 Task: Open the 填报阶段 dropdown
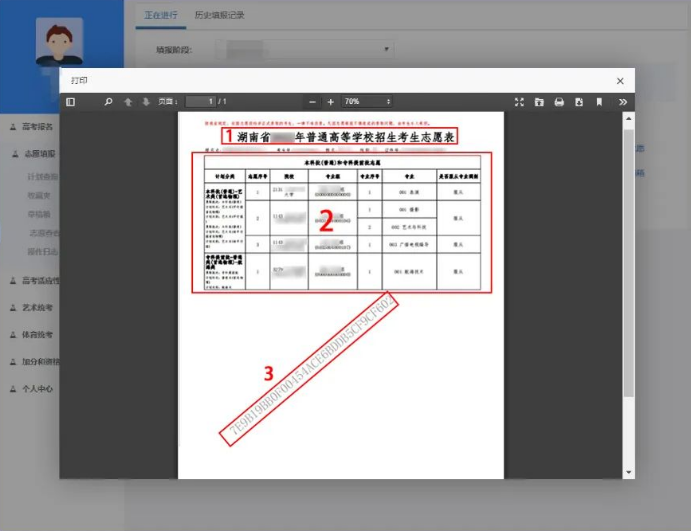coord(305,49)
